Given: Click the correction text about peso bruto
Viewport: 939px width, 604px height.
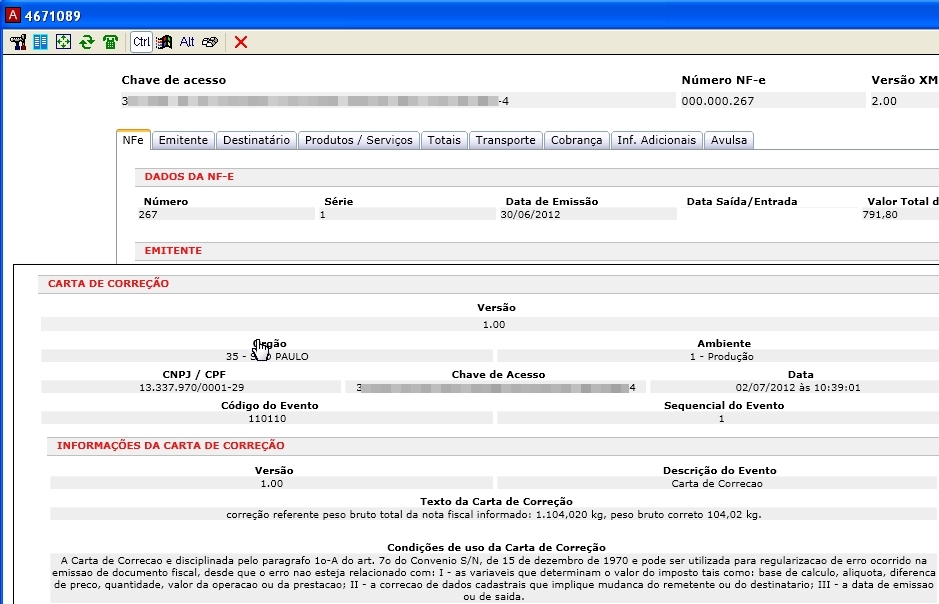Looking at the screenshot, I should (x=494, y=514).
